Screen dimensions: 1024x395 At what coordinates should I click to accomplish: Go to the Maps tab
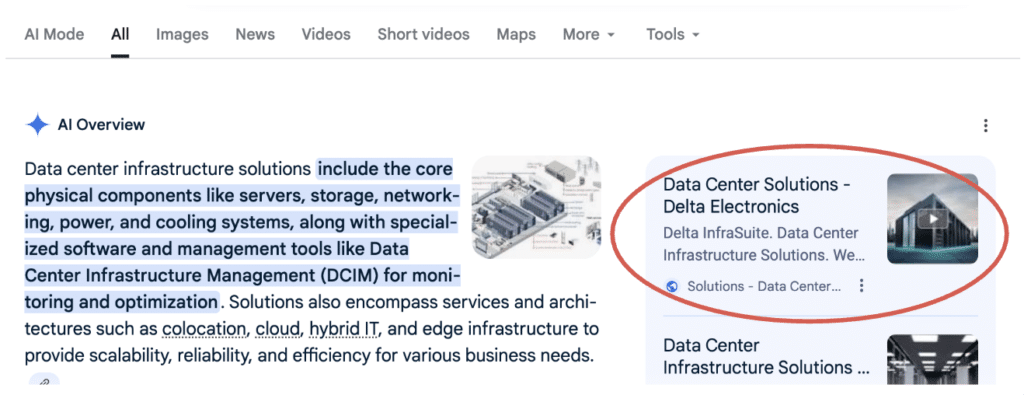tap(516, 35)
